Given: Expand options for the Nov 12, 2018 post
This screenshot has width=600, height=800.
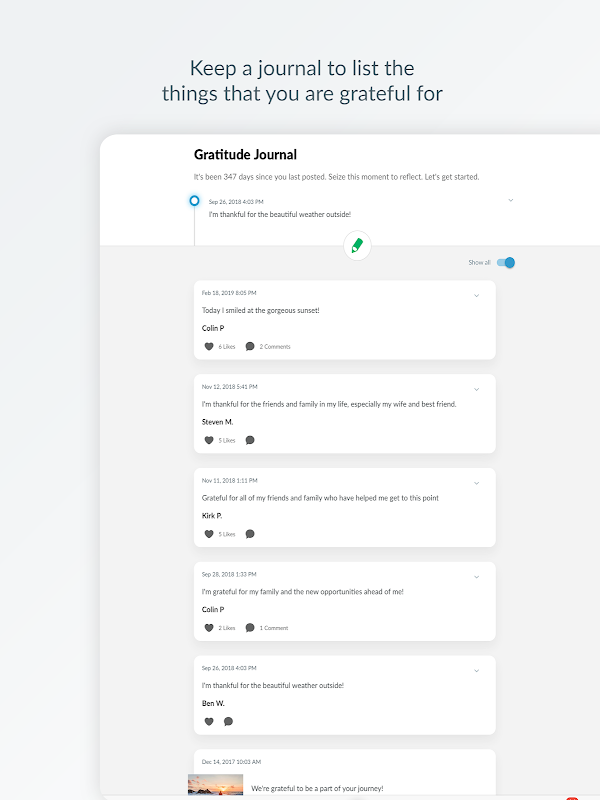Looking at the screenshot, I should [476, 389].
